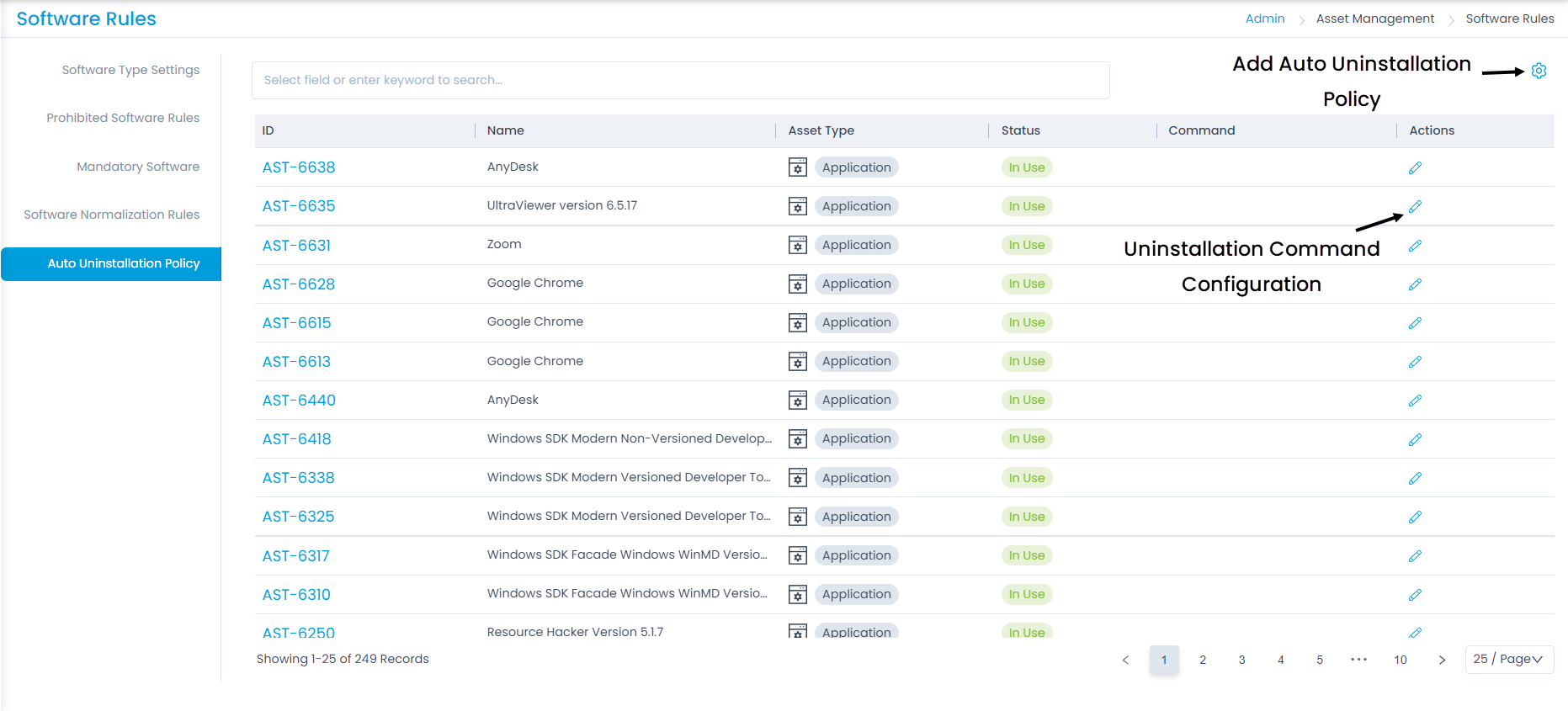The image size is (1568, 711).
Task: Edit the Zoom row with pencil icon
Action: point(1415,246)
